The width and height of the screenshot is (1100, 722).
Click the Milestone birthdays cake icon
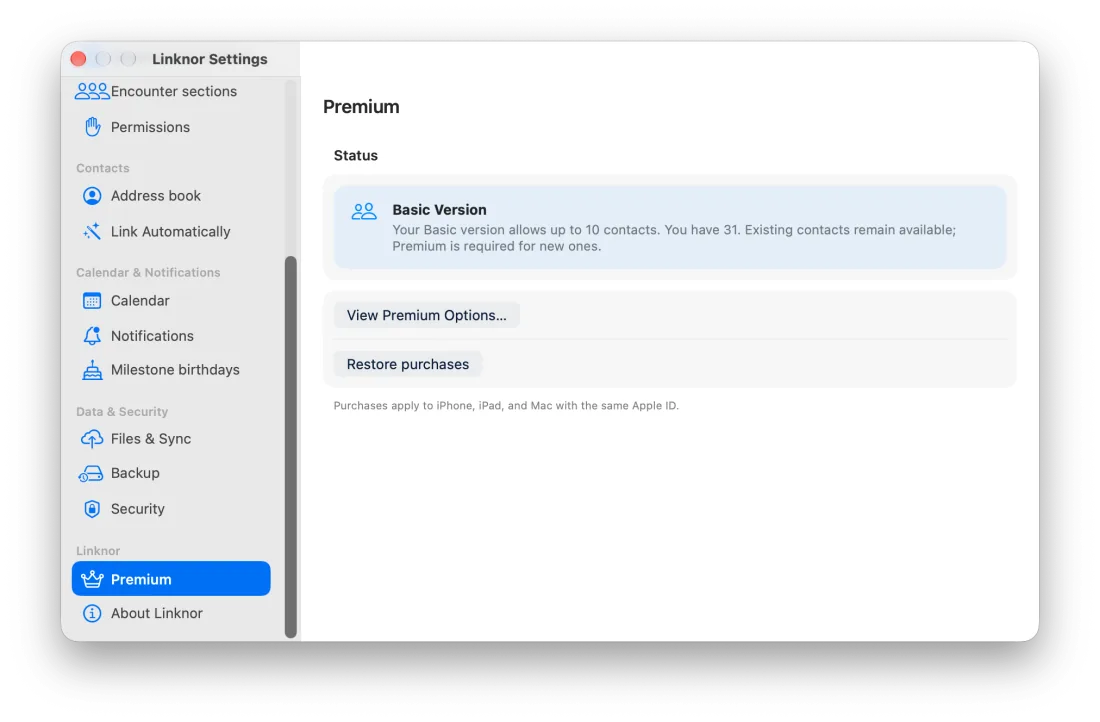tap(92, 370)
